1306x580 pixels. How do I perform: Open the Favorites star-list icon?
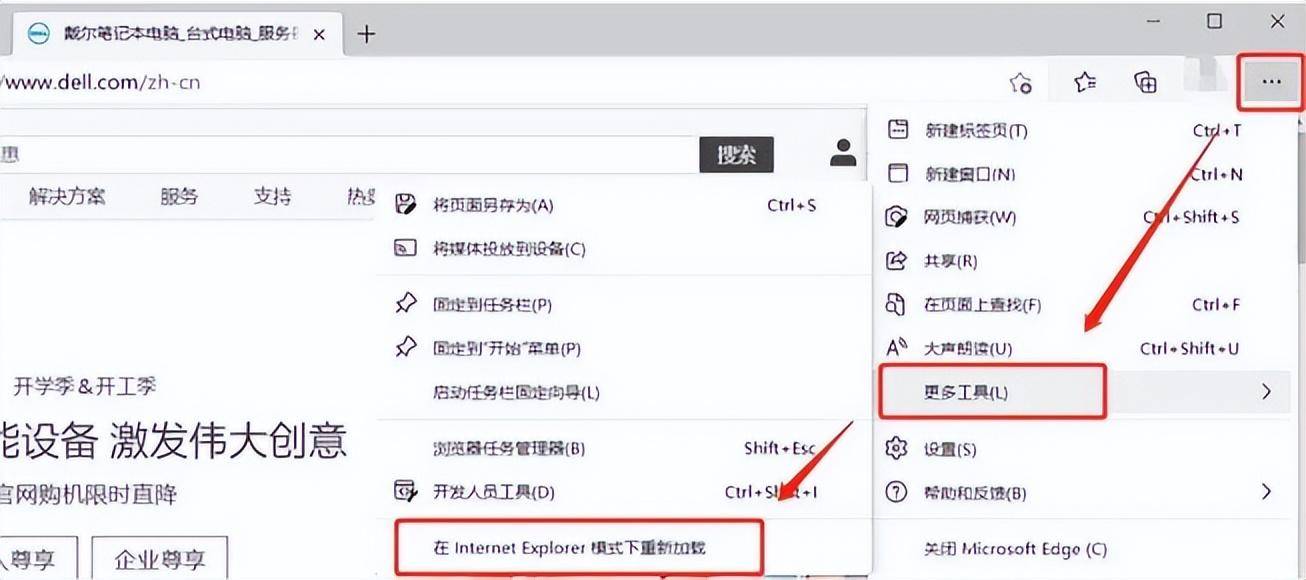click(1085, 82)
